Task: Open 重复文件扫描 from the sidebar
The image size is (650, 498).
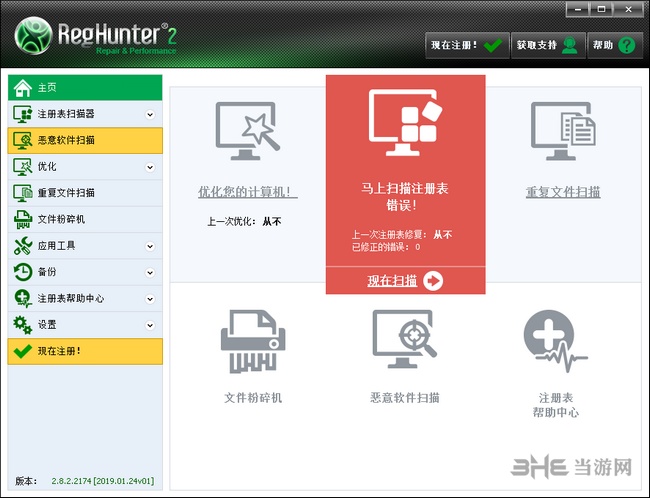Action: coord(85,193)
